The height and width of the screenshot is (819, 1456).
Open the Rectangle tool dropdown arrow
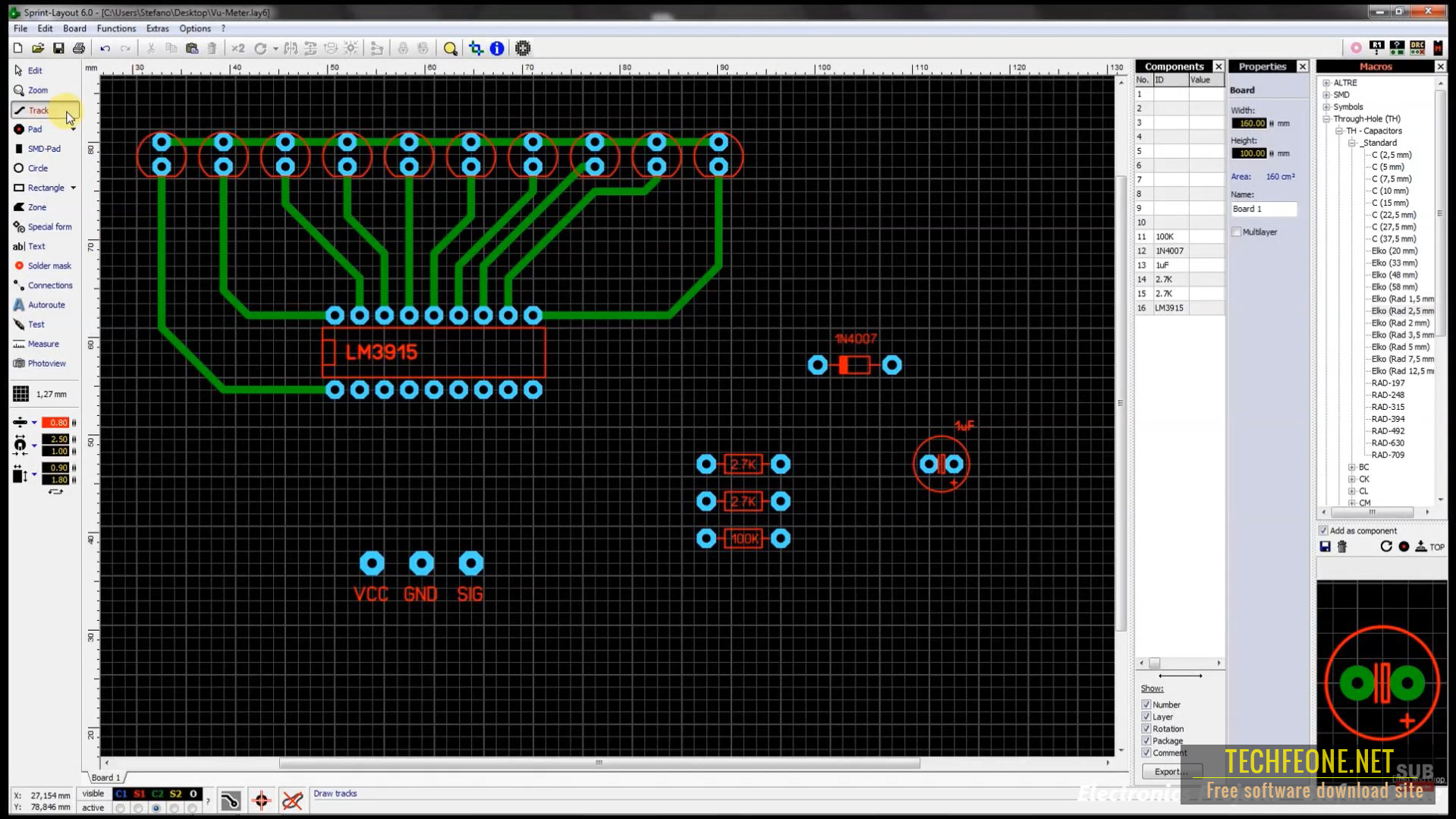point(74,188)
